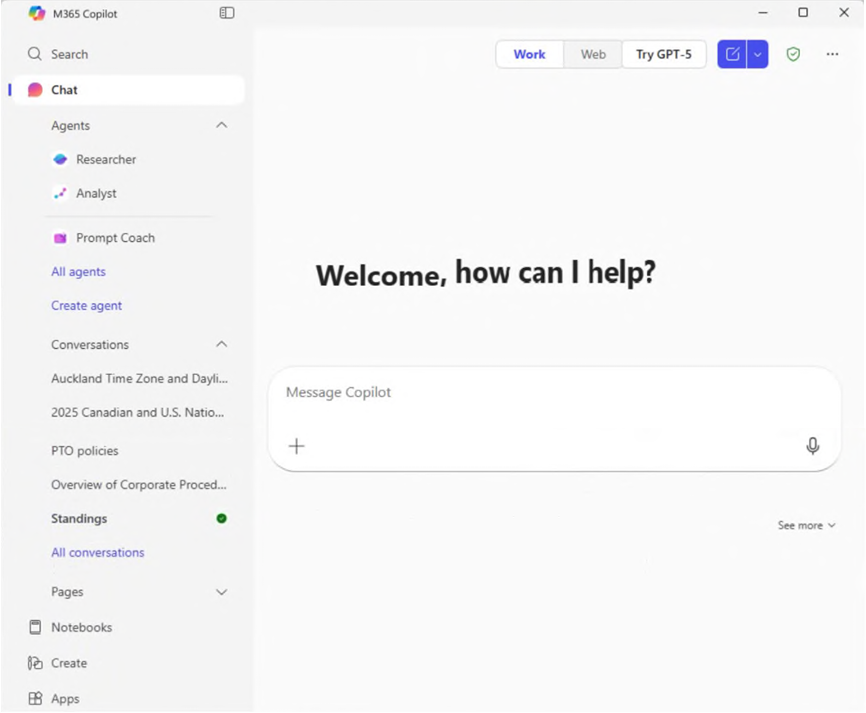Viewport: 866px width, 713px height.
Task: Expand the Pages section chevron
Action: (221, 592)
